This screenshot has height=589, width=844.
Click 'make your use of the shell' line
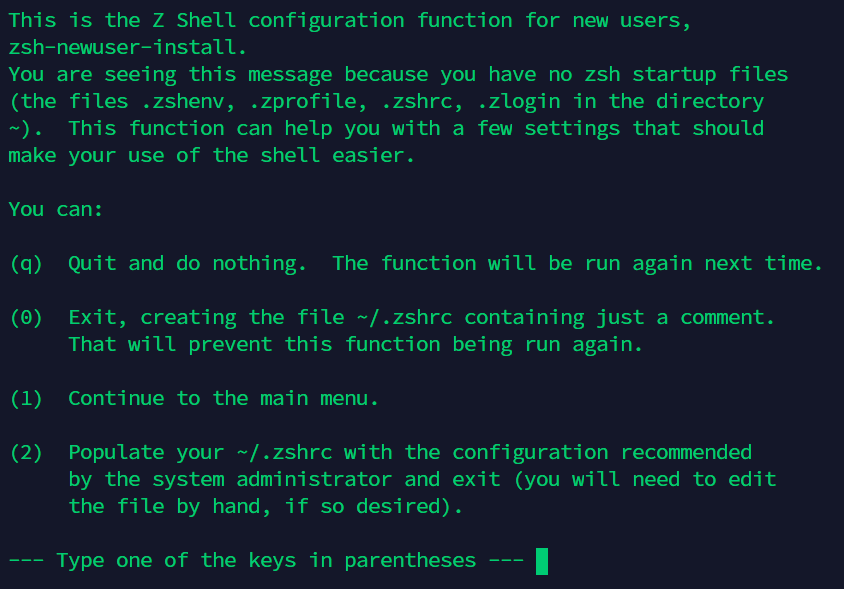pyautogui.click(x=212, y=156)
